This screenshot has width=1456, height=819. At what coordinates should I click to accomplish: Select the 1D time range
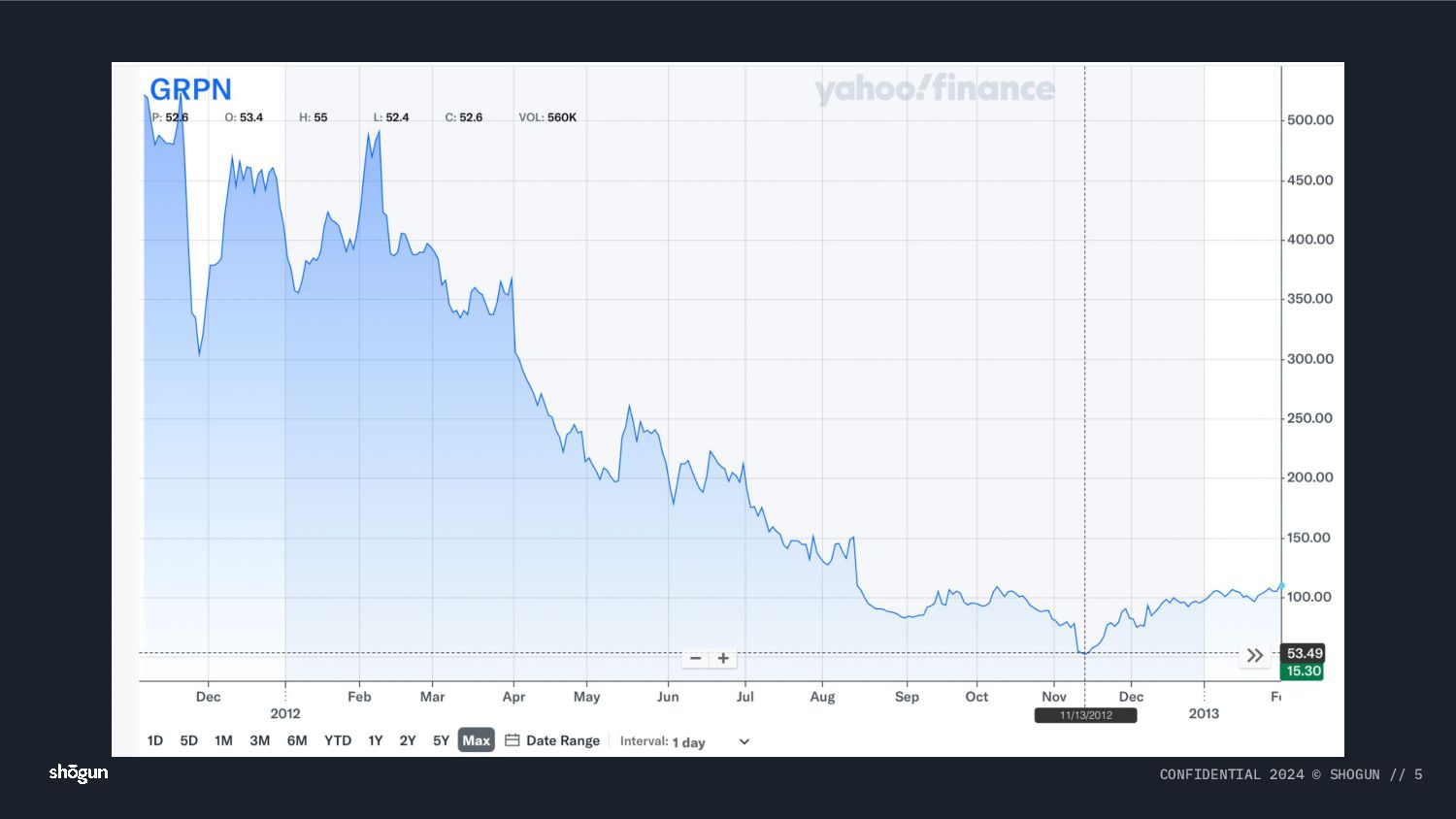point(155,740)
